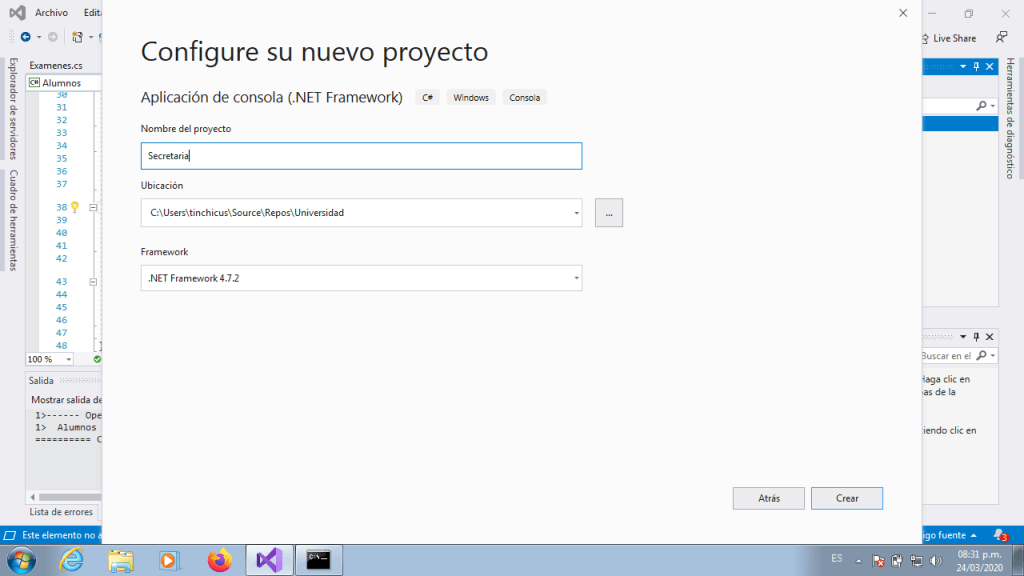Open the Archivo menu
The height and width of the screenshot is (576, 1024).
coord(51,13)
